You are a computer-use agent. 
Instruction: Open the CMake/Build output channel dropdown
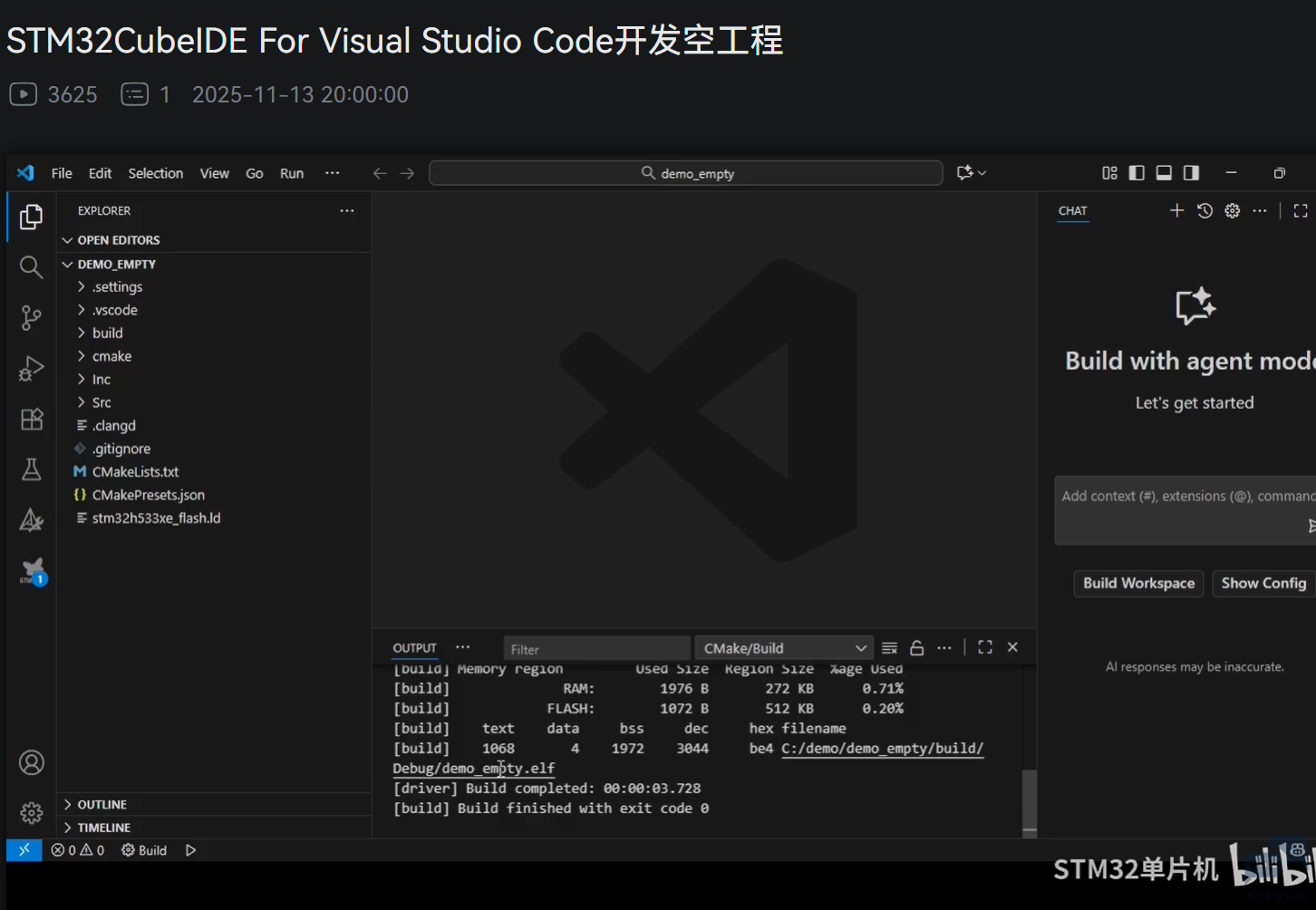click(783, 648)
